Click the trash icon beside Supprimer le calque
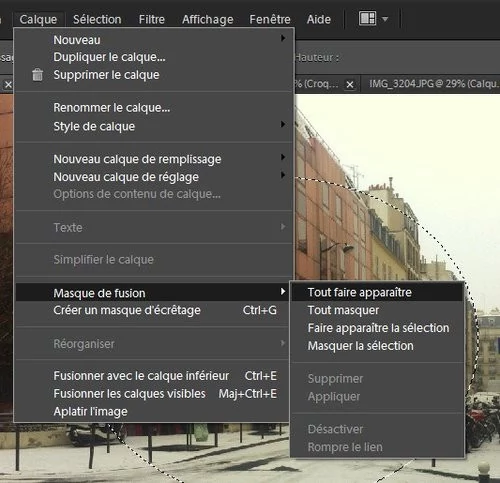The image size is (500, 483). click(37, 75)
